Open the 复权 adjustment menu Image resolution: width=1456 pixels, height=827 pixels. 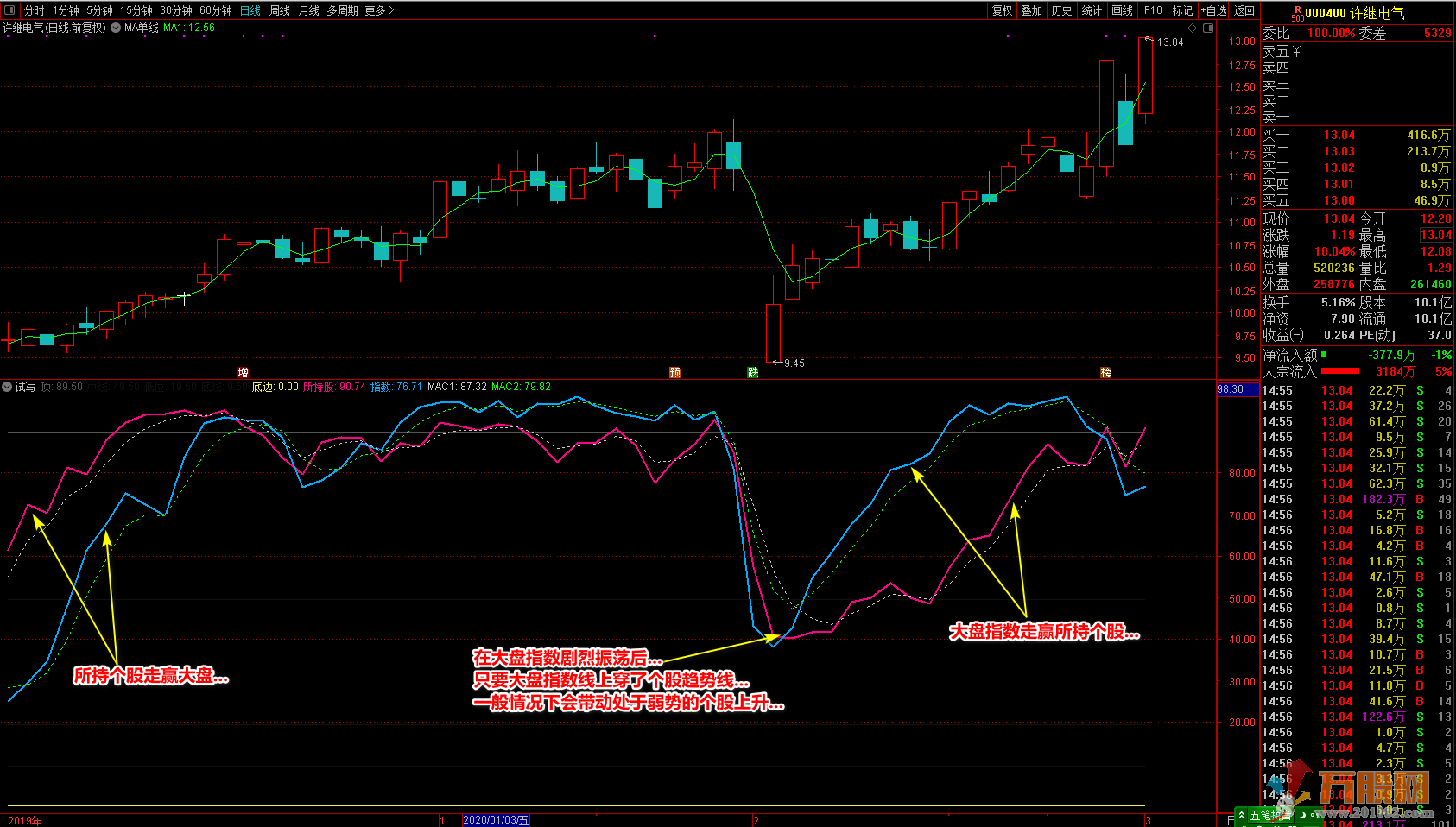click(1002, 10)
